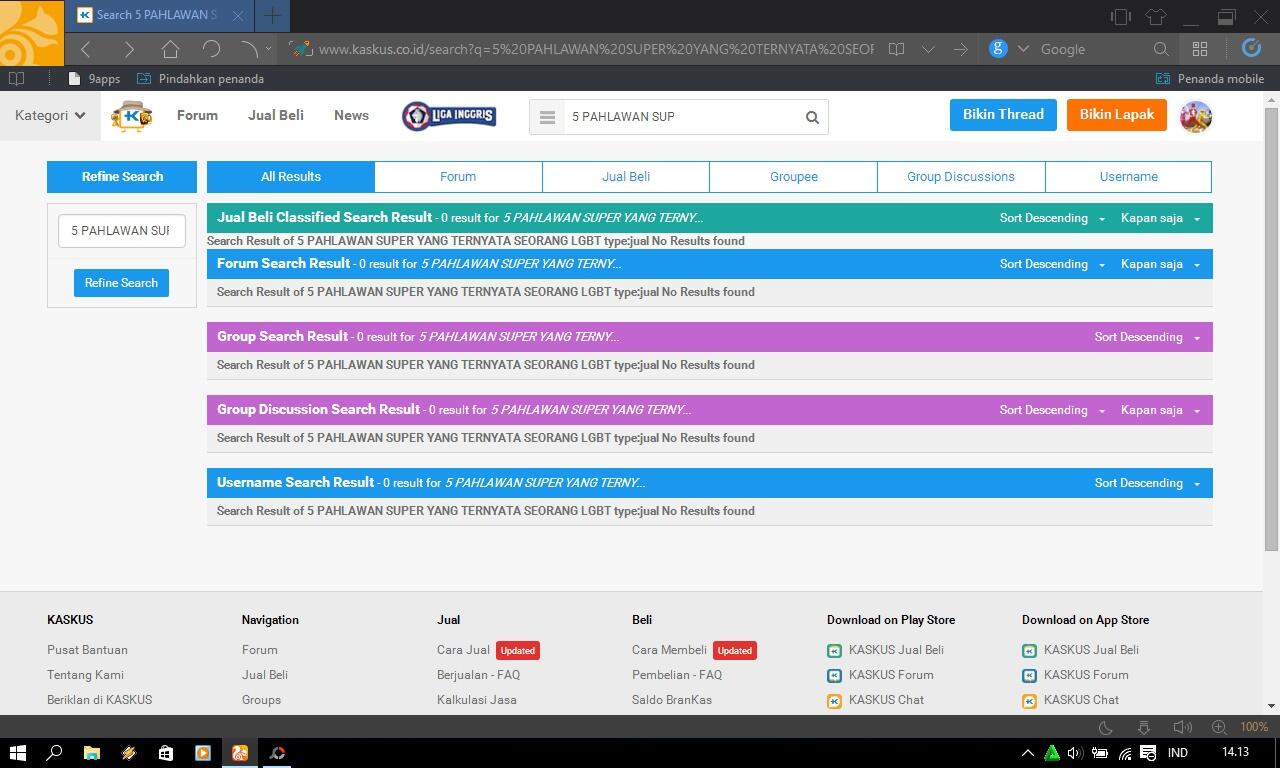This screenshot has width=1280, height=768.
Task: Open Sort Descending in Jual Beli results
Action: 1052,218
